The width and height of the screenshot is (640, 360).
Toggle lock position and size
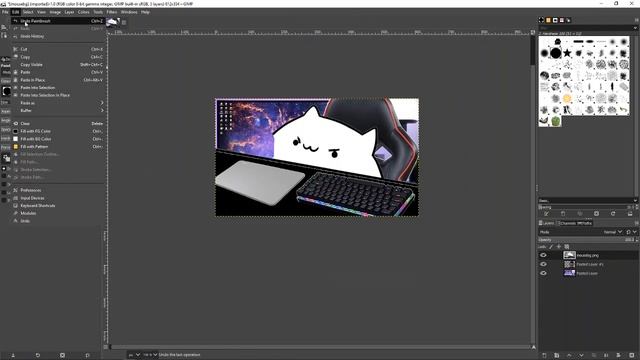pos(559,247)
